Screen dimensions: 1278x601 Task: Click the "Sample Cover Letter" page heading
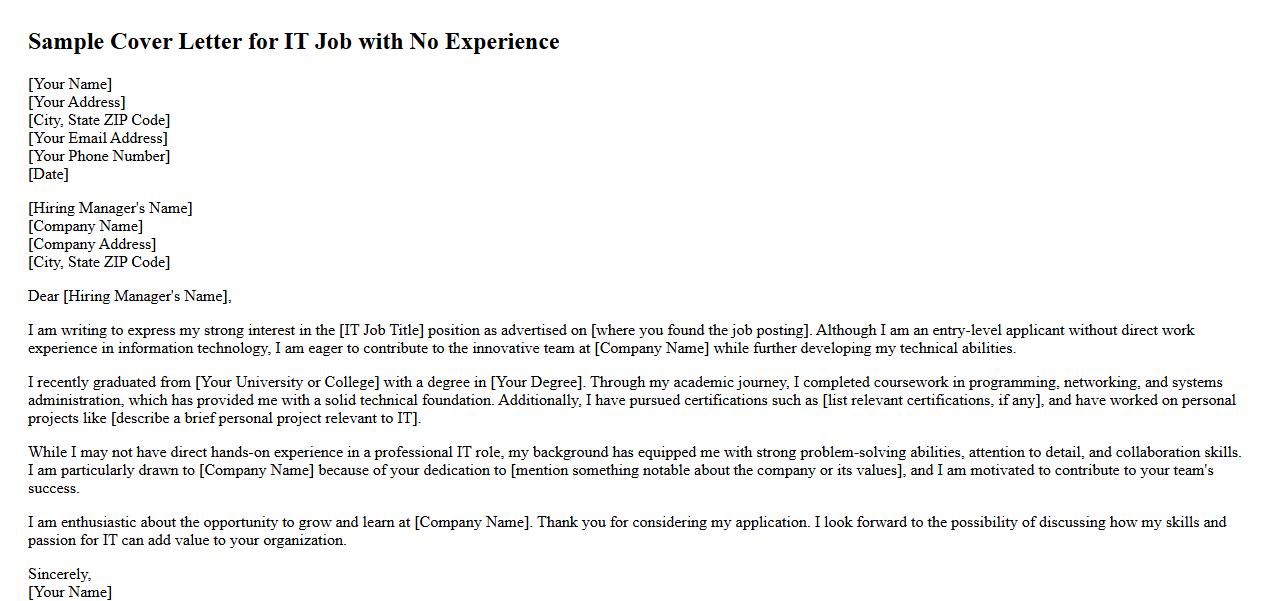coord(293,42)
